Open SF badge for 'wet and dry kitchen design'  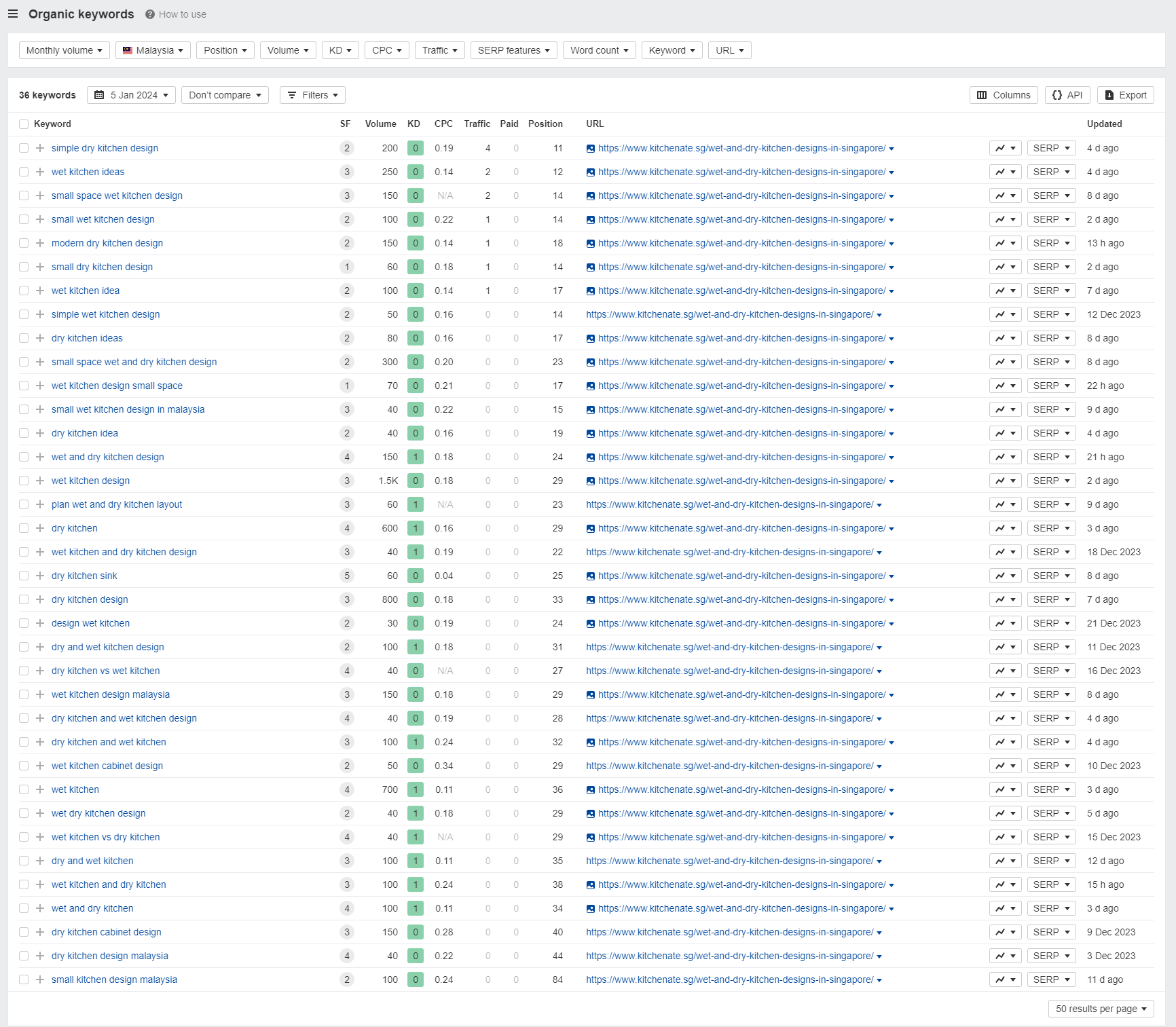click(347, 457)
